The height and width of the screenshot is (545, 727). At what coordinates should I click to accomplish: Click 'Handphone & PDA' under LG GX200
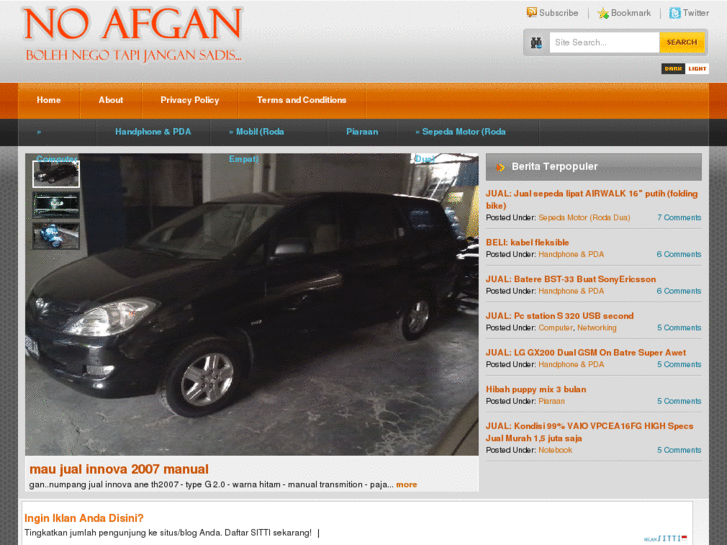coord(571,364)
